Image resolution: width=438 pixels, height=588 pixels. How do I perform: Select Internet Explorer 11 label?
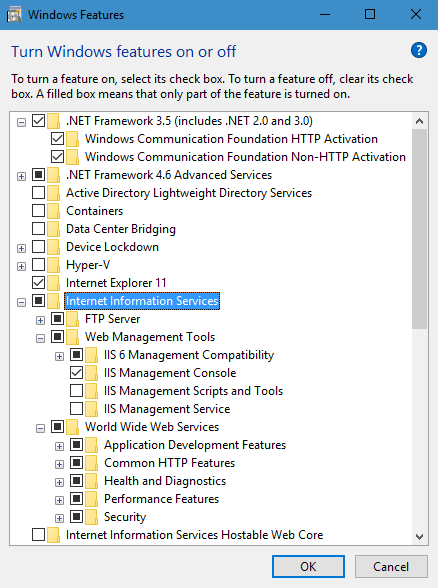coord(116,283)
